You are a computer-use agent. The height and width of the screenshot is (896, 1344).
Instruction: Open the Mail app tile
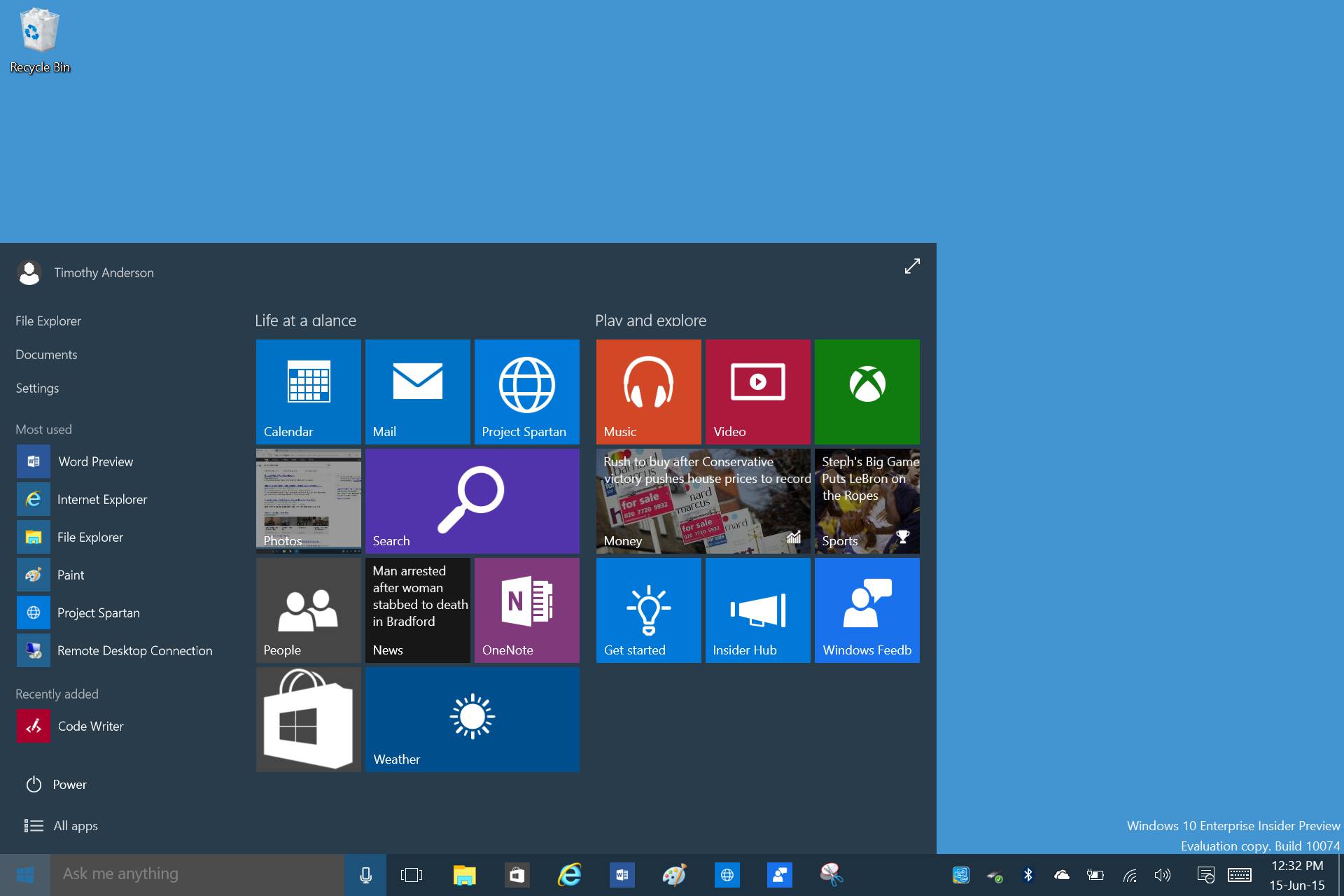coord(417,391)
